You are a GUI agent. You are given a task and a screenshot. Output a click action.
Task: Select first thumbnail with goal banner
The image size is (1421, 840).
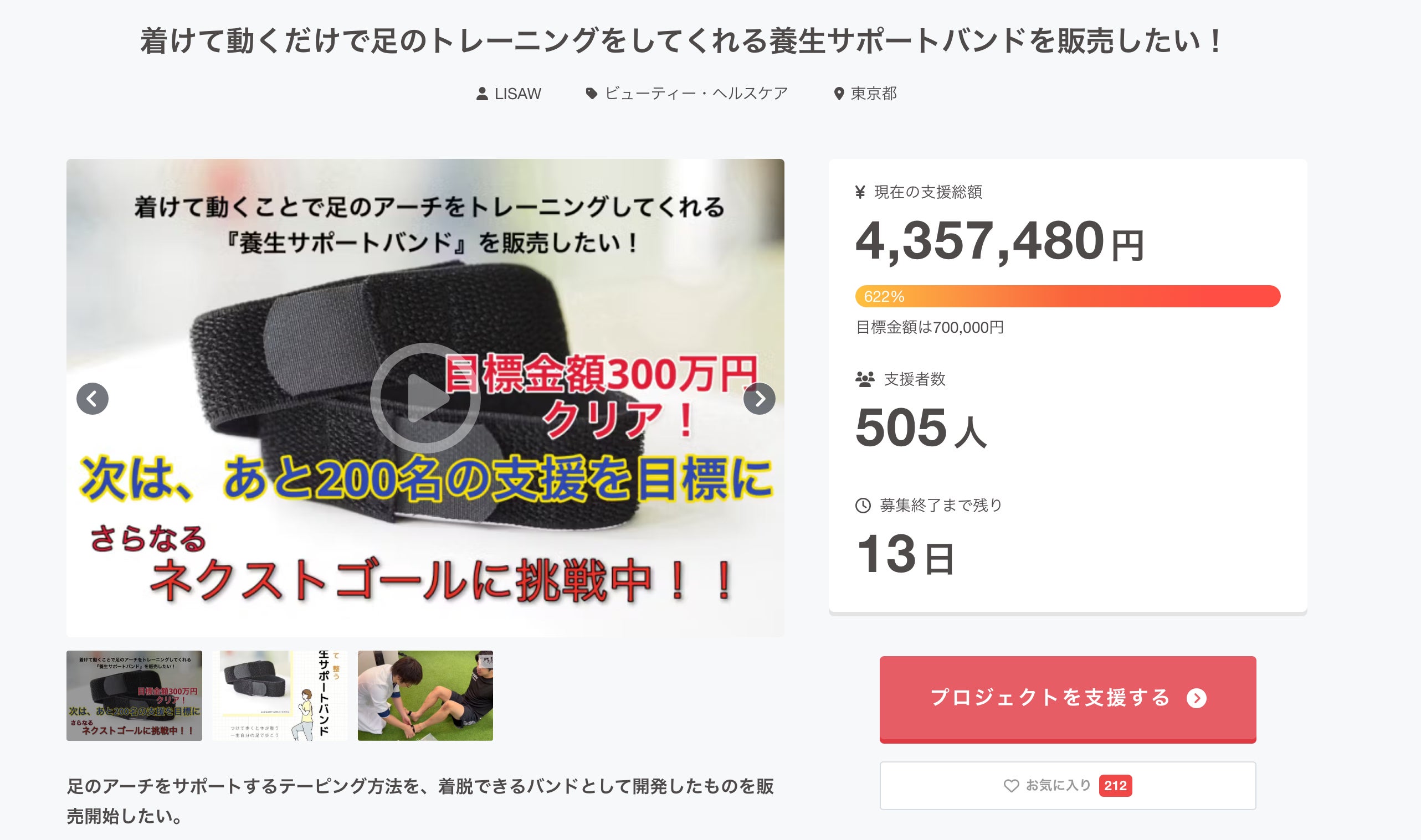coord(134,695)
